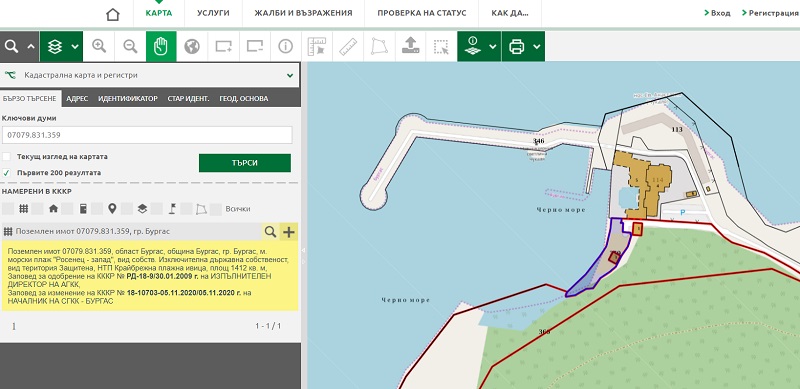Click the globe full extent icon
Viewport: 800px width, 389px height.
point(192,46)
